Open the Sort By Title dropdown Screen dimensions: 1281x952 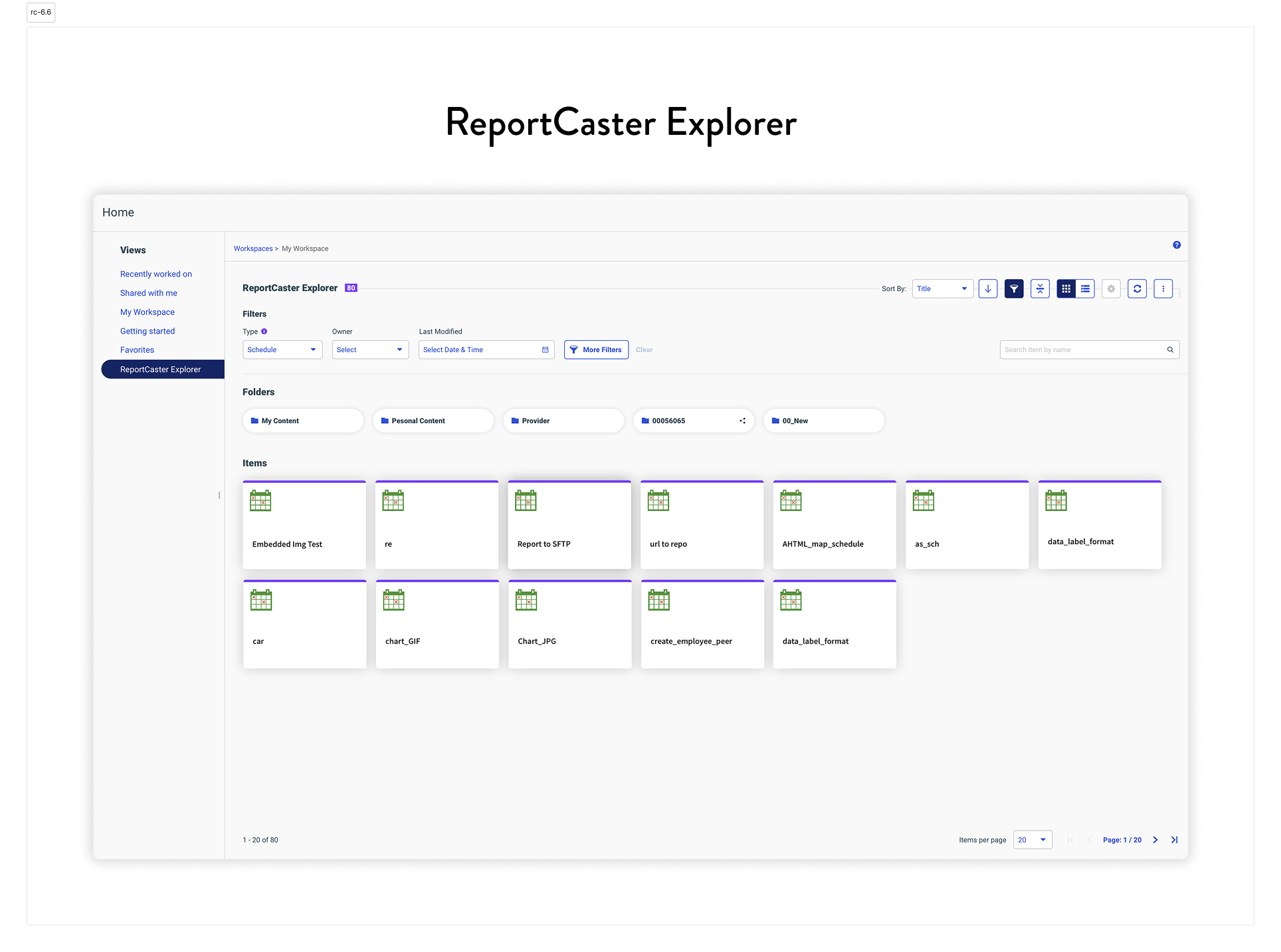942,289
